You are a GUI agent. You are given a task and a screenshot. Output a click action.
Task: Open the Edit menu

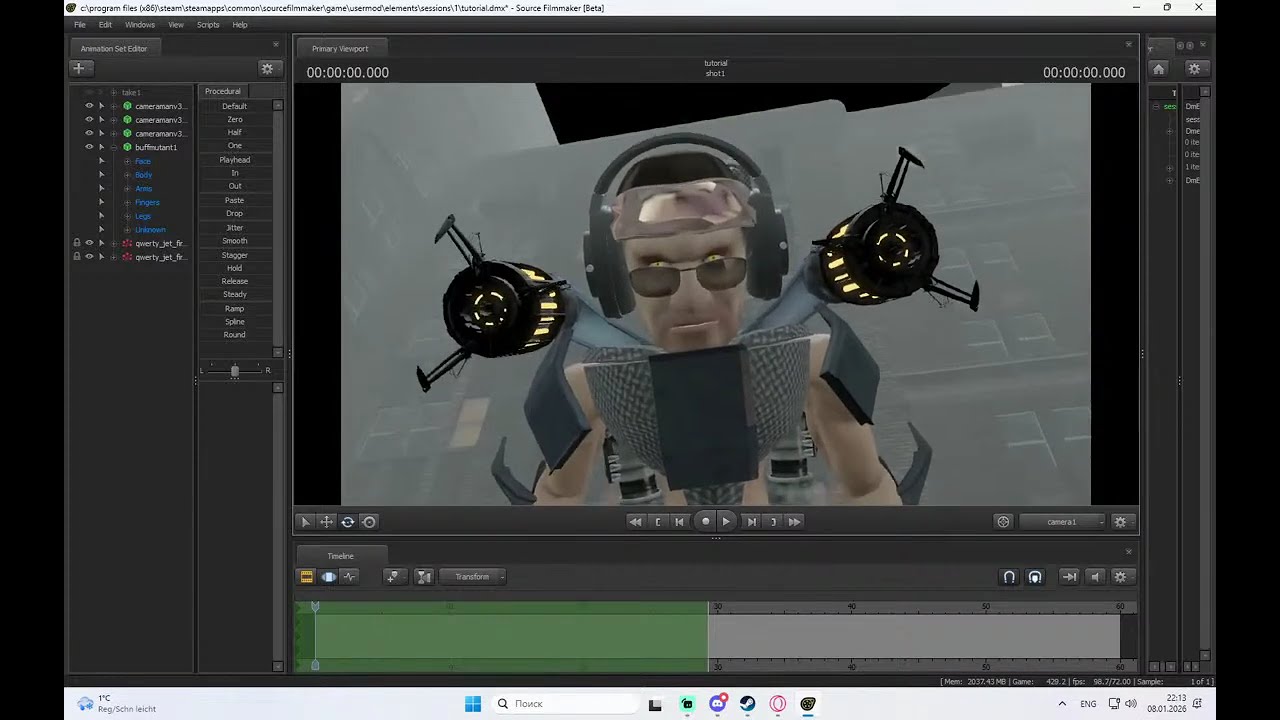tap(105, 25)
